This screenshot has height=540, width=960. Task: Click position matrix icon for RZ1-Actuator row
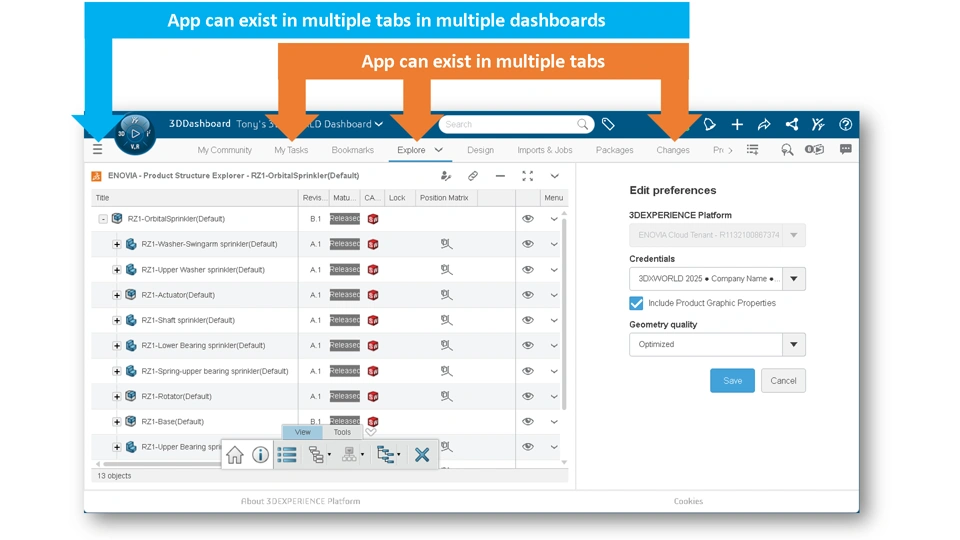[446, 295]
